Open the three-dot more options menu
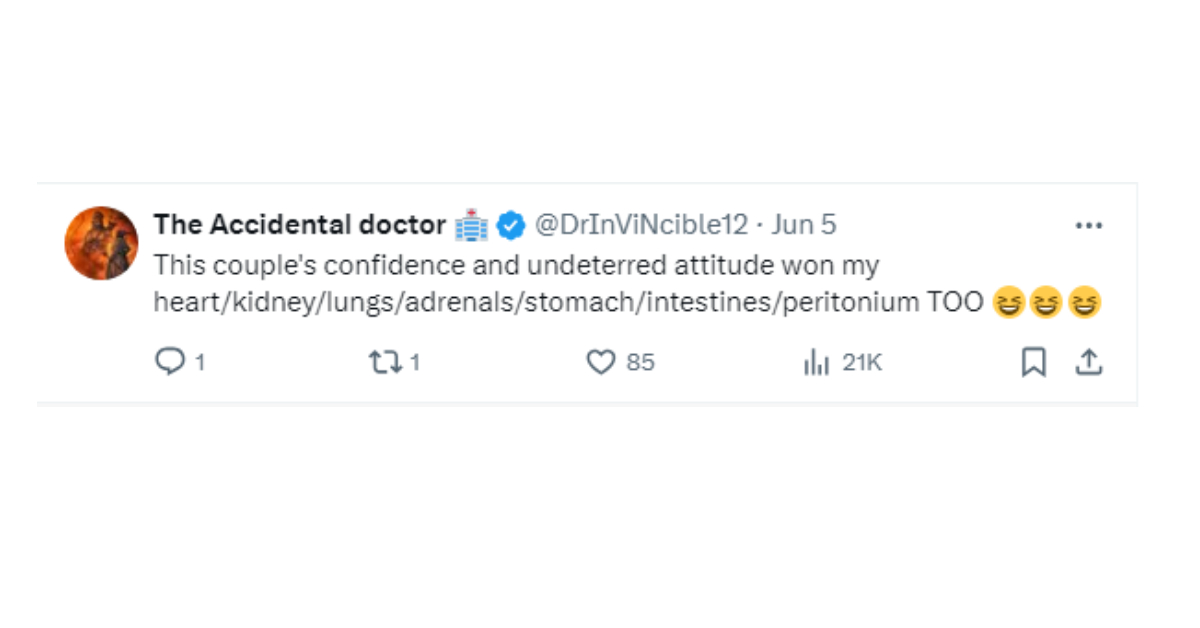This screenshot has height=628, width=1200. (x=1088, y=226)
